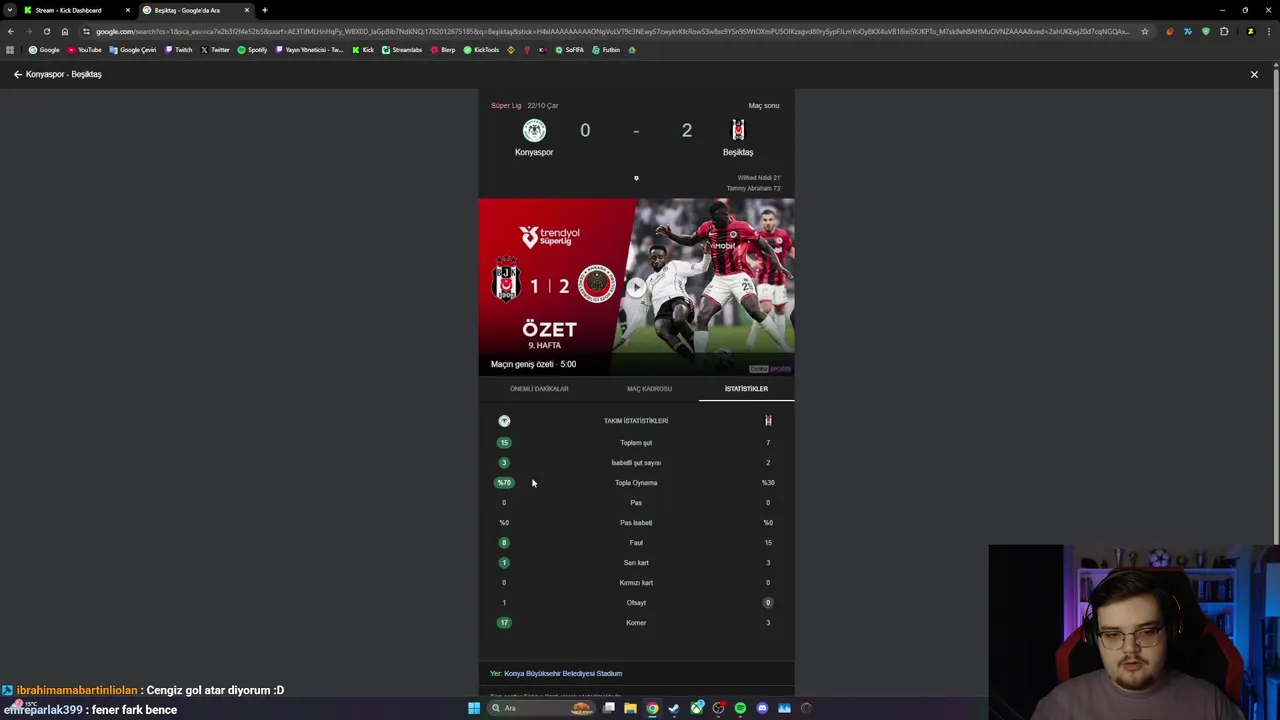Open the ÖNEMLİ DAKİKALAR tab
Image resolution: width=1280 pixels, height=720 pixels.
539,389
